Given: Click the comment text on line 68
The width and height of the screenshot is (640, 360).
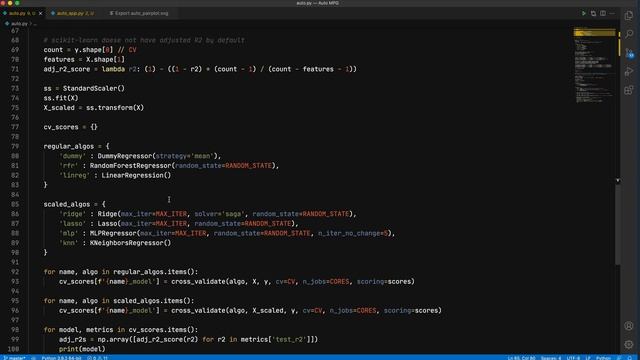Looking at the screenshot, I should (x=144, y=40).
